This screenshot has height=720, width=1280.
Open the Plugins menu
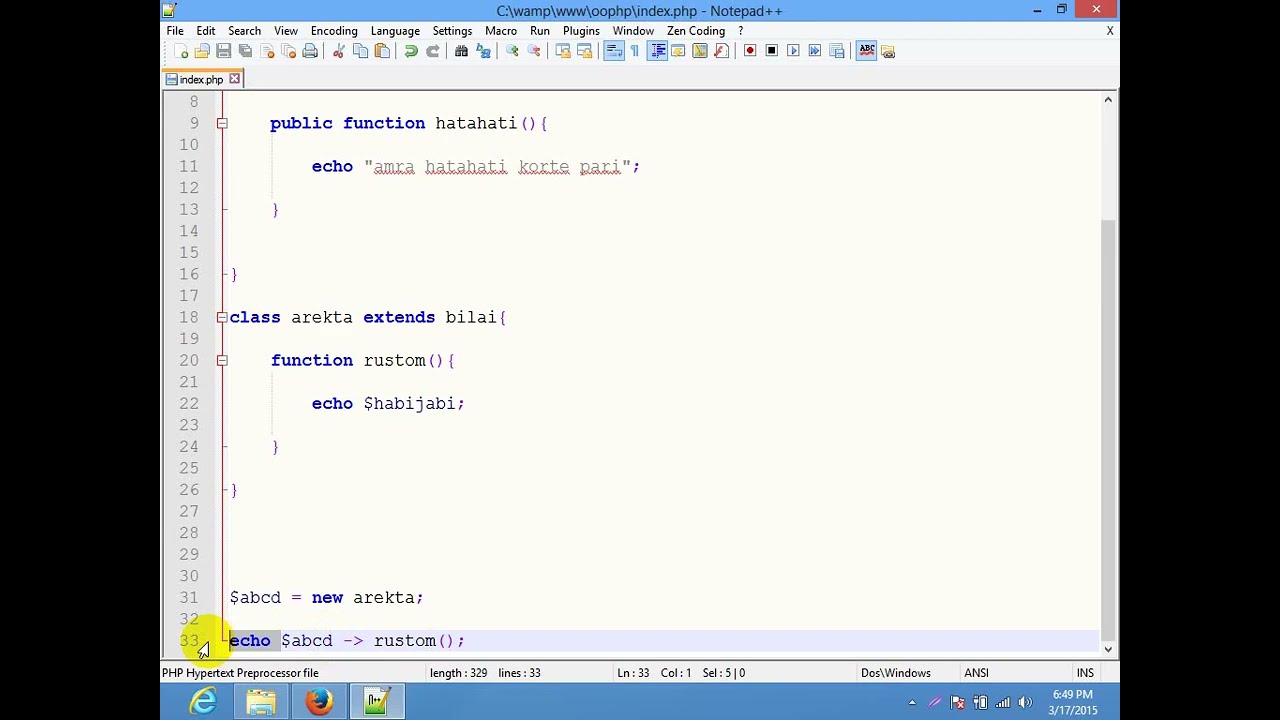coord(581,31)
